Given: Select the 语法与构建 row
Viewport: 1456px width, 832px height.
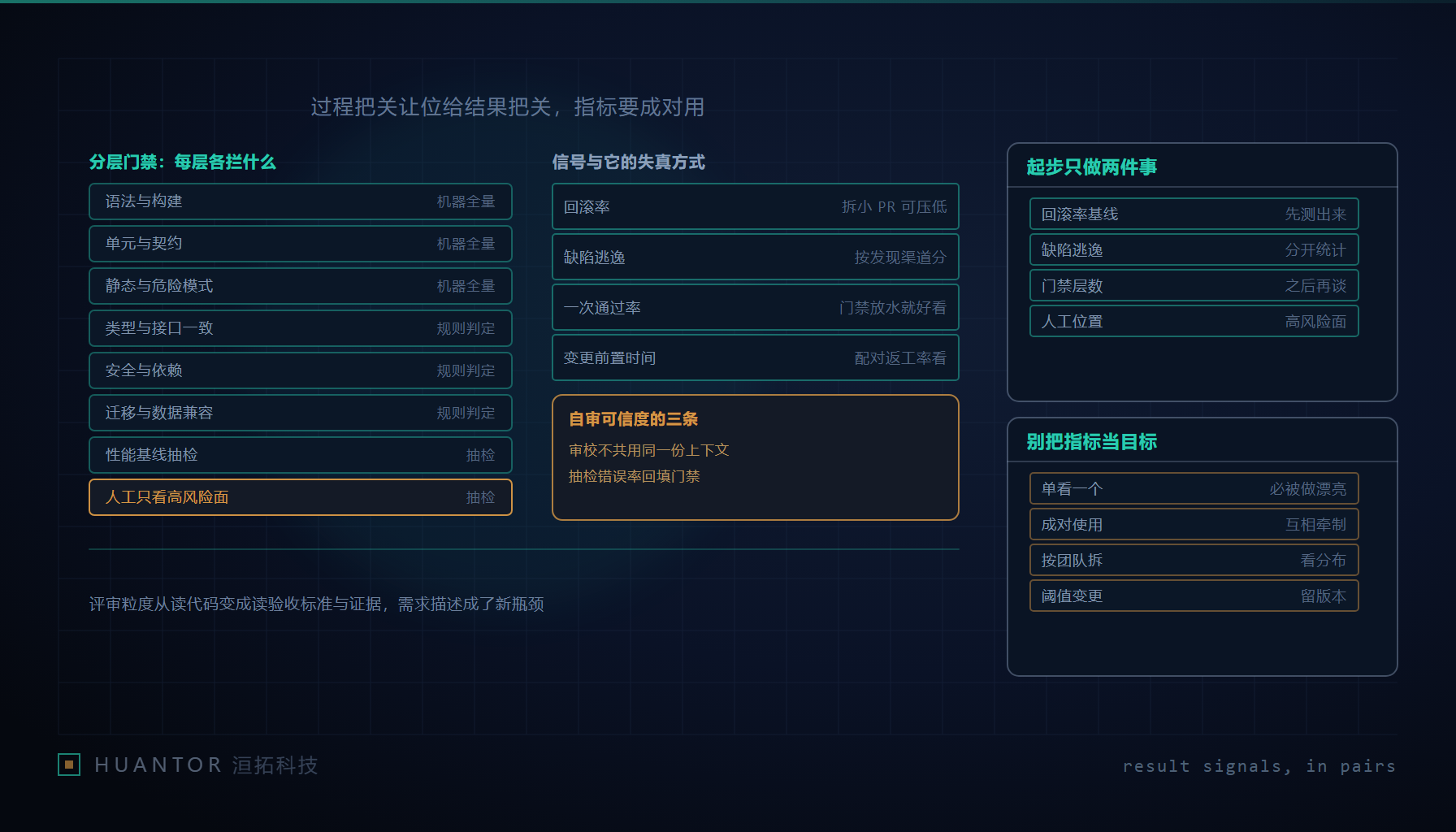Looking at the screenshot, I should (301, 201).
